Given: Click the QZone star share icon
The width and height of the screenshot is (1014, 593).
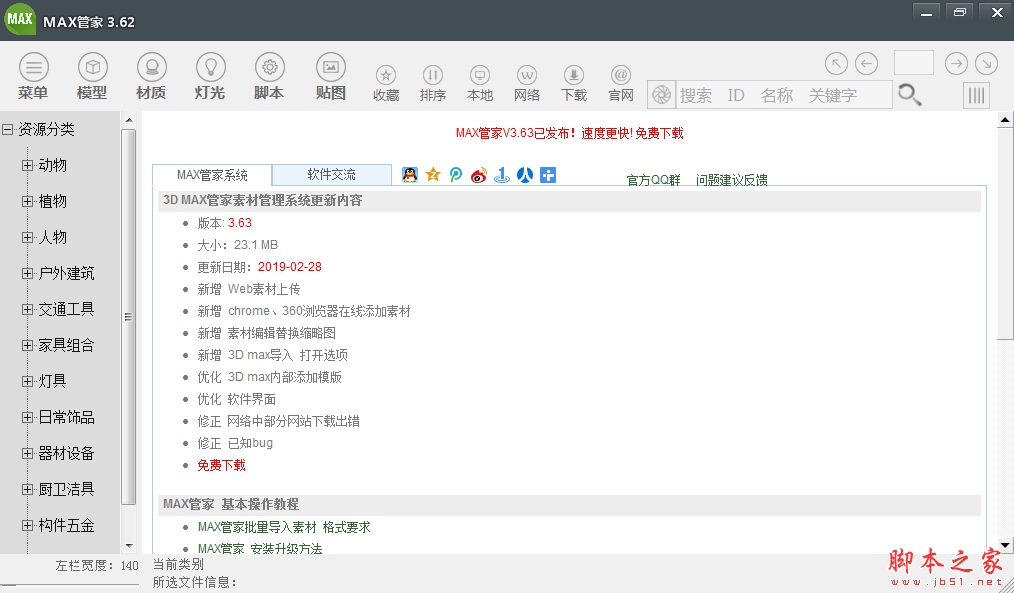Looking at the screenshot, I should pos(433,175).
